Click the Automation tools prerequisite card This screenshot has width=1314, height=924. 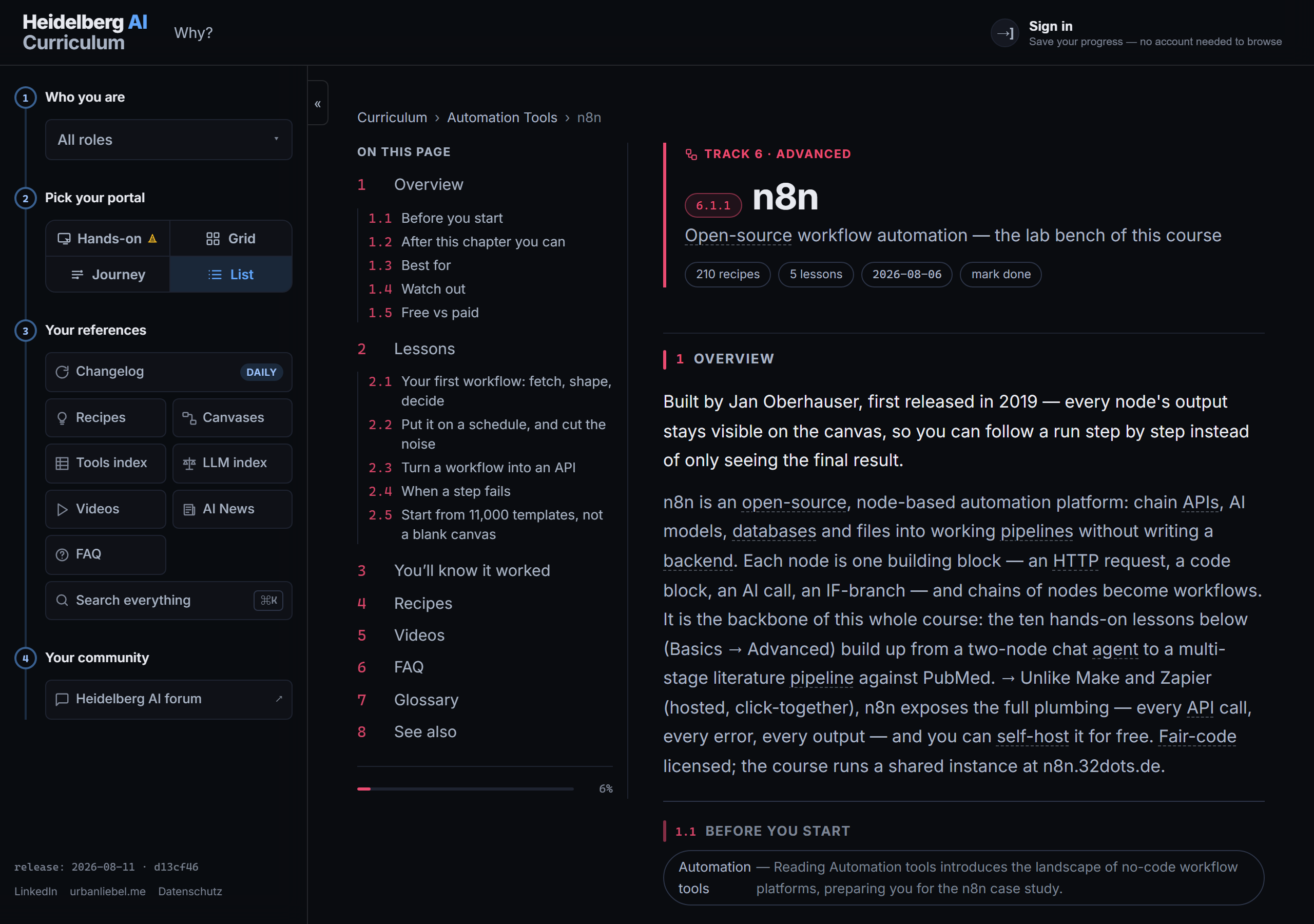tap(963, 878)
